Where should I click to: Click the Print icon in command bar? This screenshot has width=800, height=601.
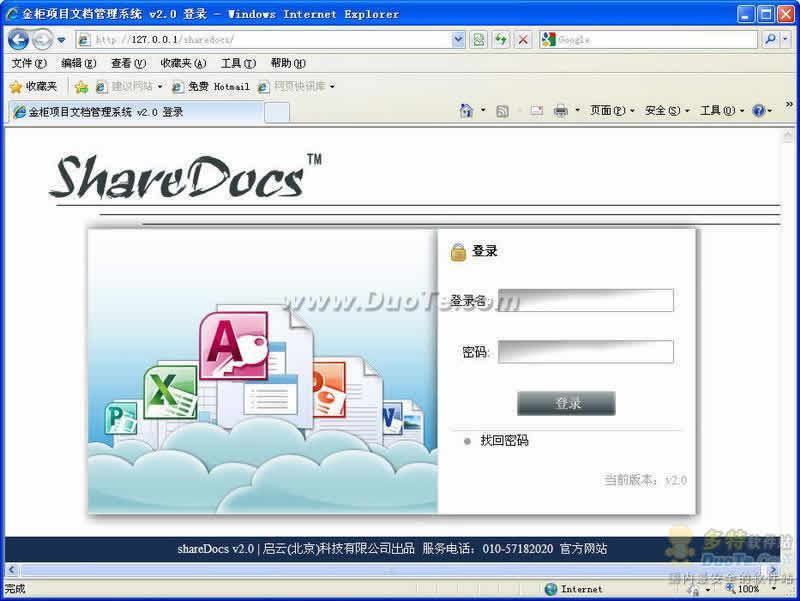click(560, 111)
